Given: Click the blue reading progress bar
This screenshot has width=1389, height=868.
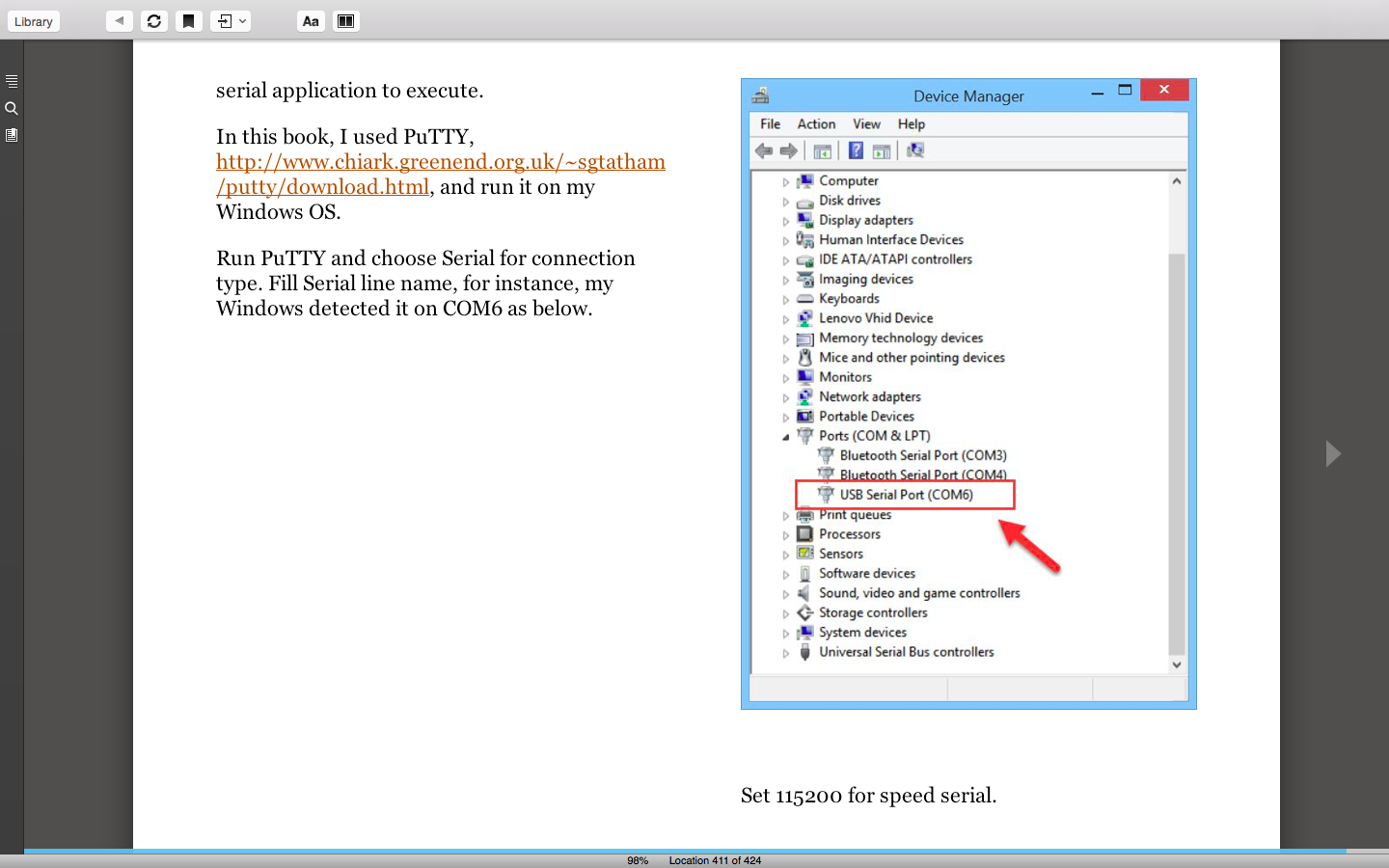Looking at the screenshot, I should 685,851.
